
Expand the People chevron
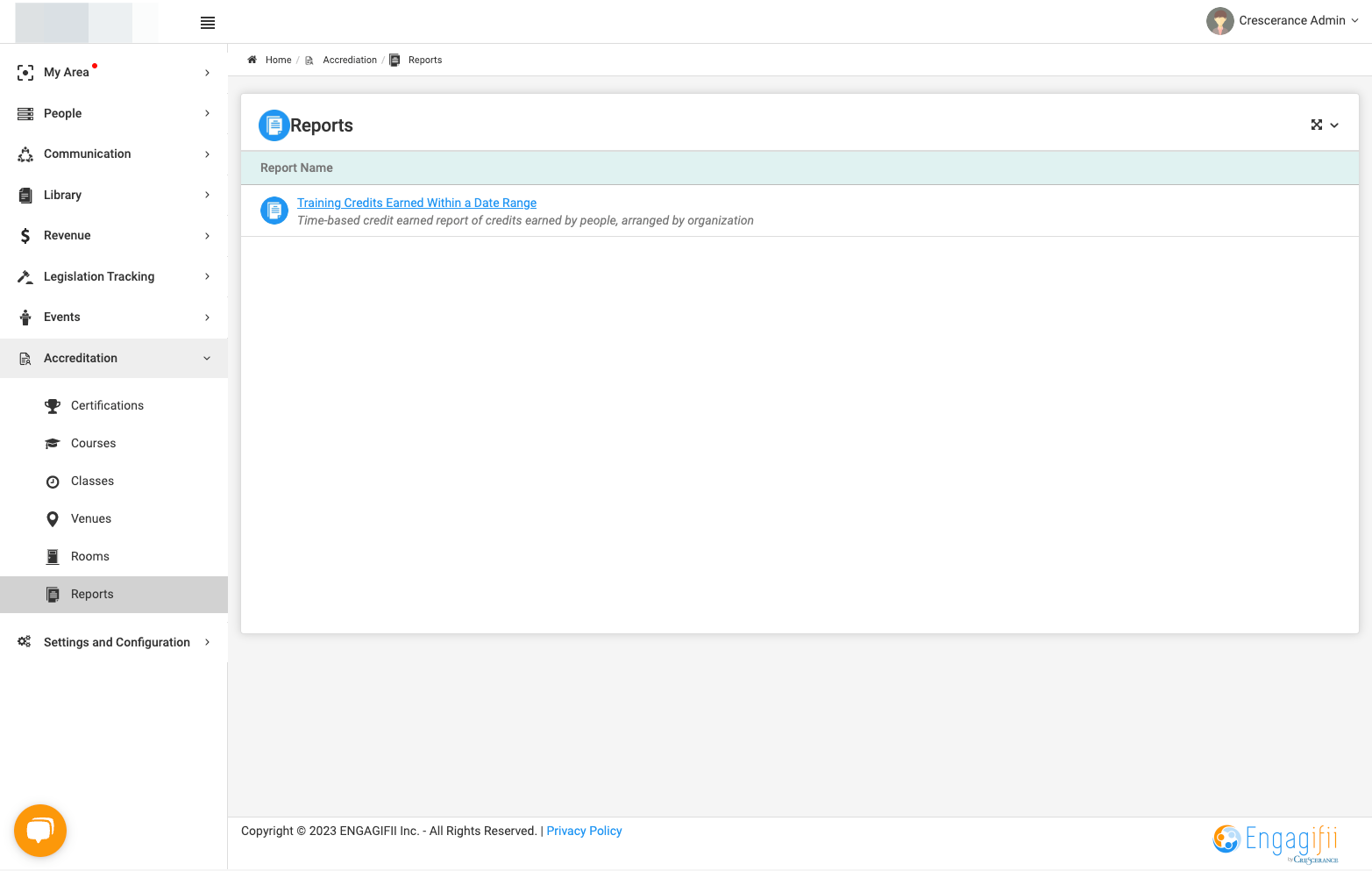click(207, 113)
